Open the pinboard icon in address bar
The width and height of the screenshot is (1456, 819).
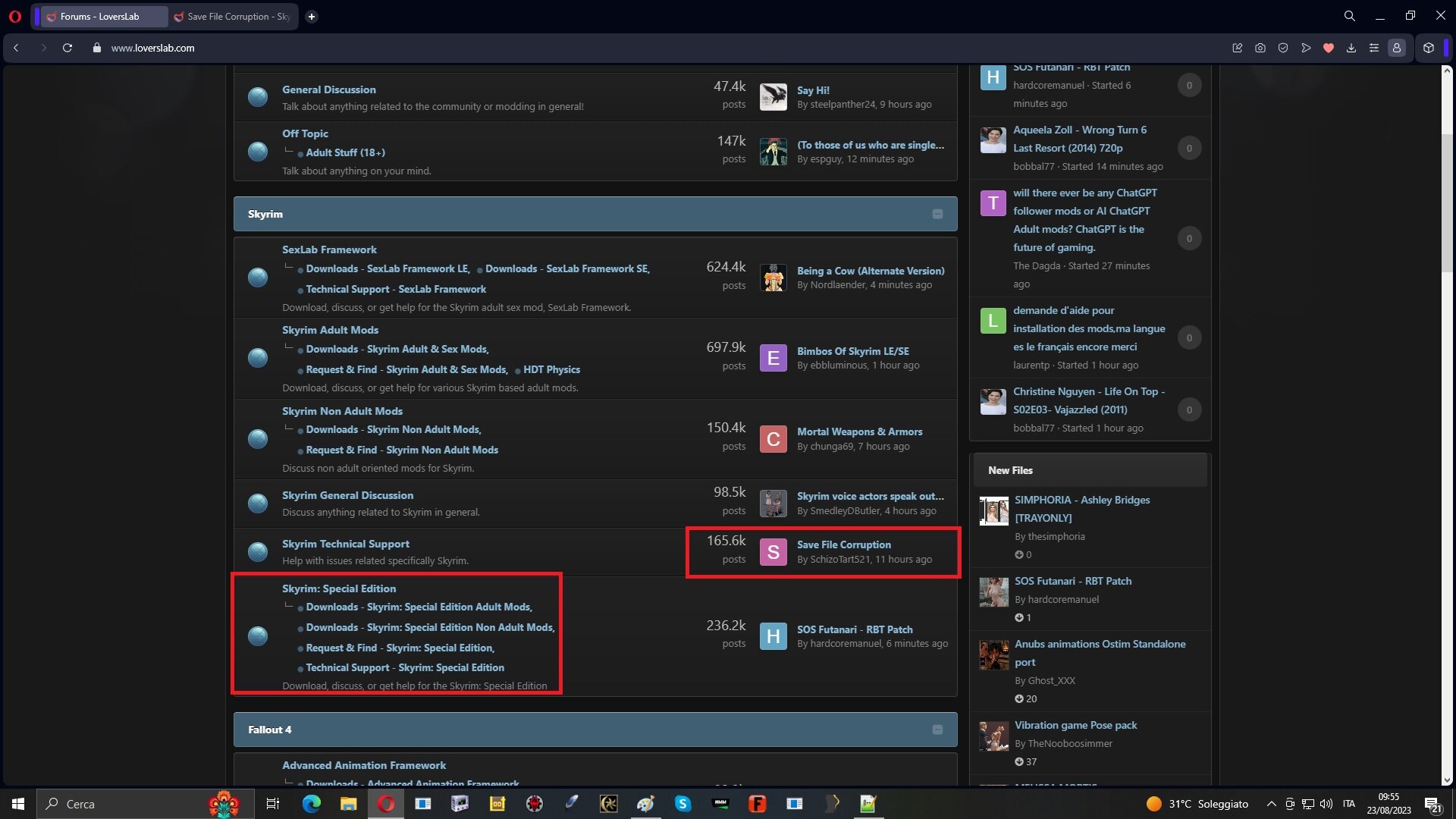(x=1237, y=48)
